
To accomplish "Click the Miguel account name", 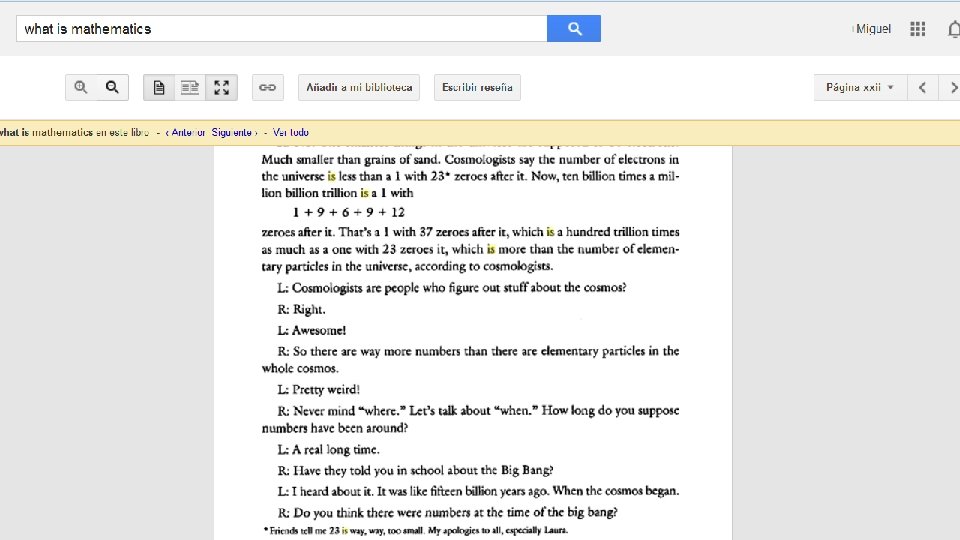I will pyautogui.click(x=873, y=29).
